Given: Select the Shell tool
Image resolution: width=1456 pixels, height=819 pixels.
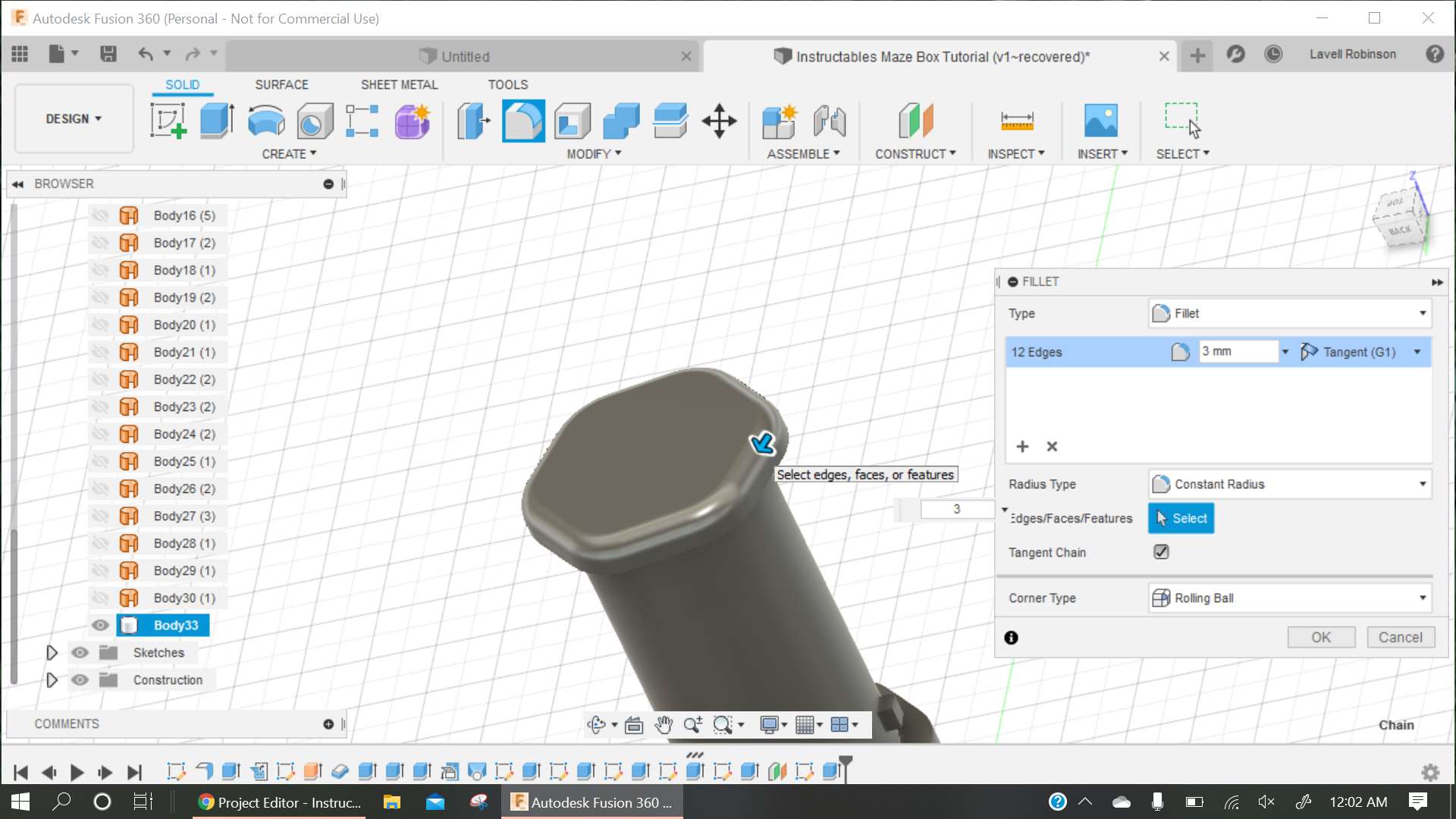Looking at the screenshot, I should tap(573, 121).
